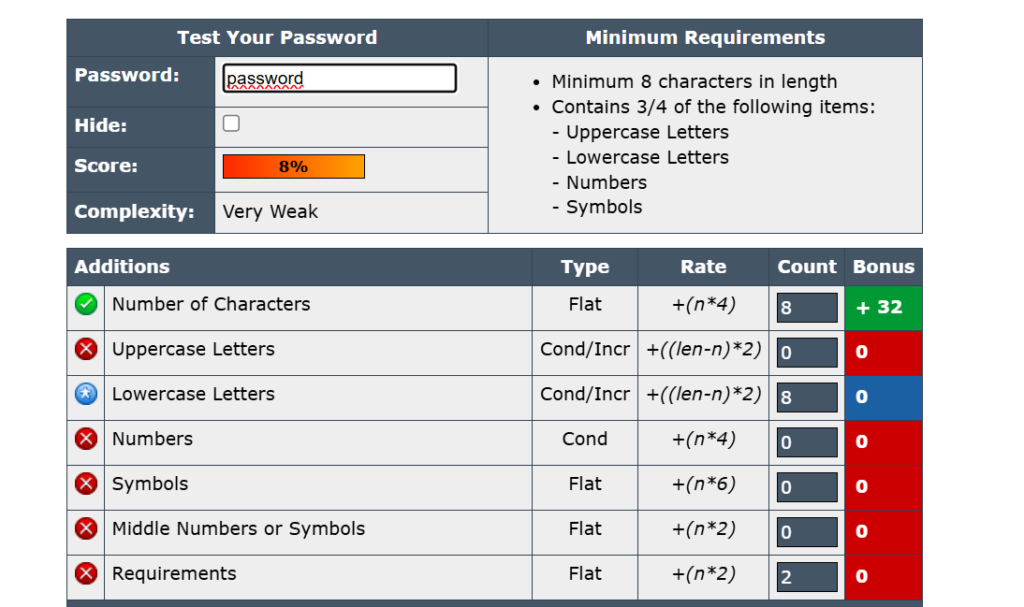
Task: Click the red X icon beside Requirements
Action: (x=87, y=574)
